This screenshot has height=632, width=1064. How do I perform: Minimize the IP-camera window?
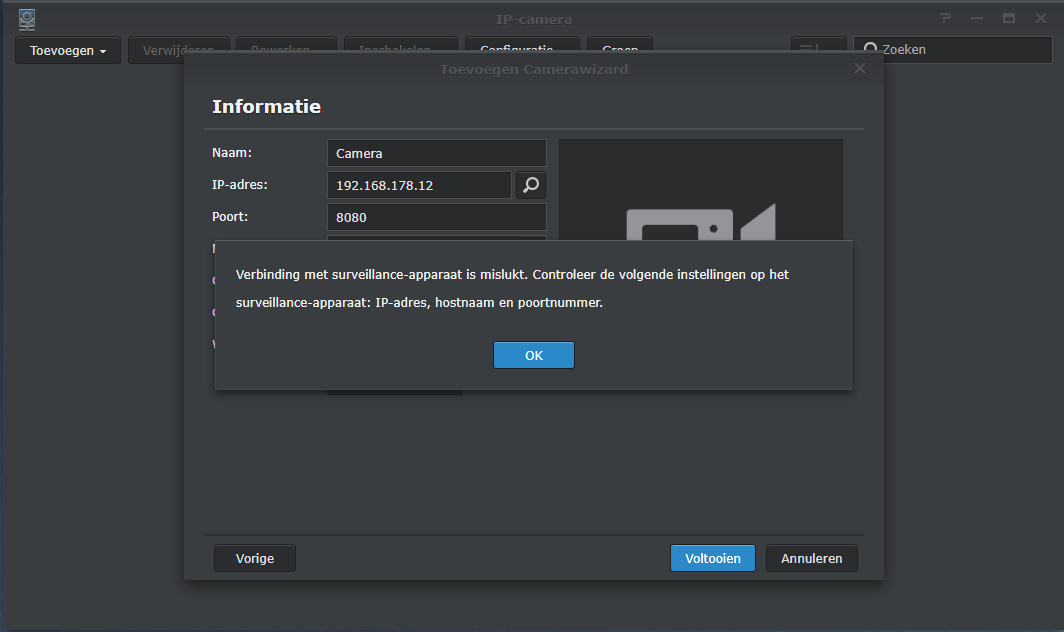(977, 18)
